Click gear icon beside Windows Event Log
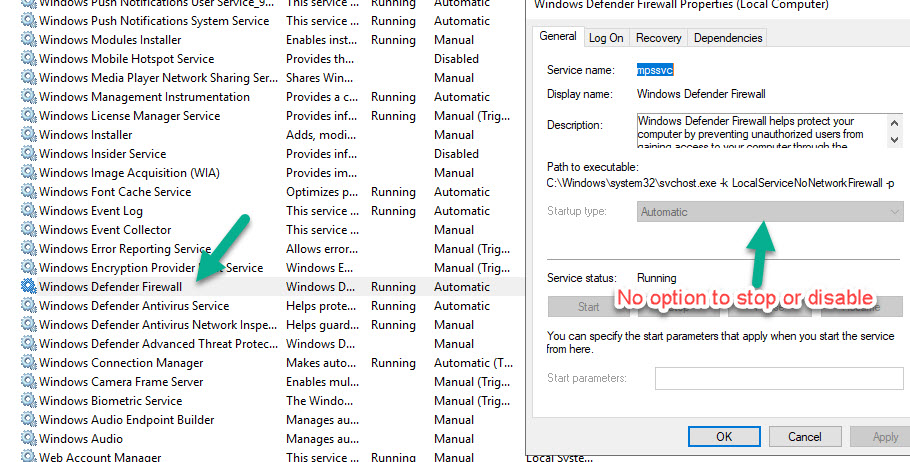This screenshot has height=462, width=910. 28,211
